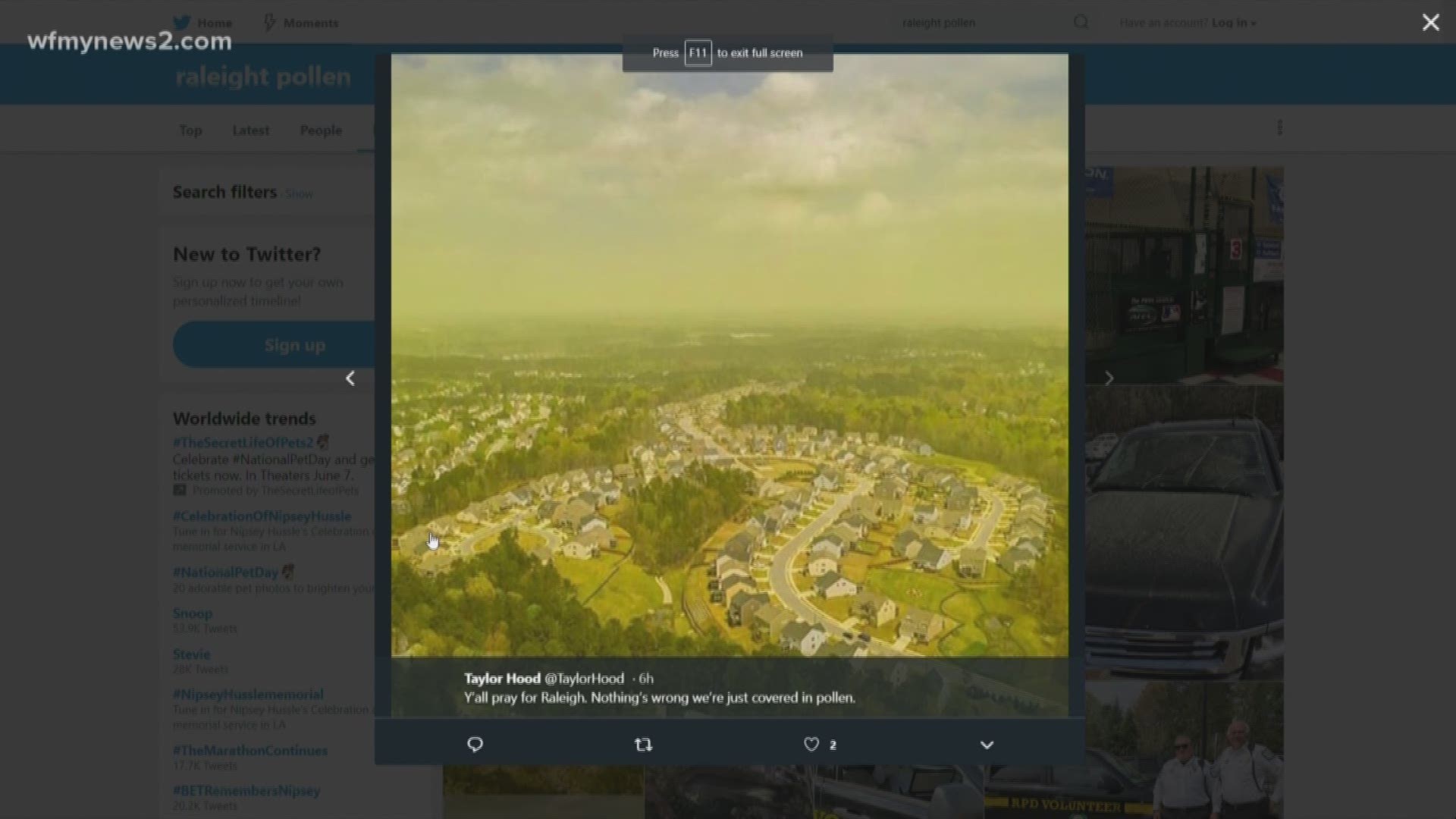Viewport: 1456px width, 819px height.
Task: Click the search magnifier icon
Action: pyautogui.click(x=1081, y=22)
